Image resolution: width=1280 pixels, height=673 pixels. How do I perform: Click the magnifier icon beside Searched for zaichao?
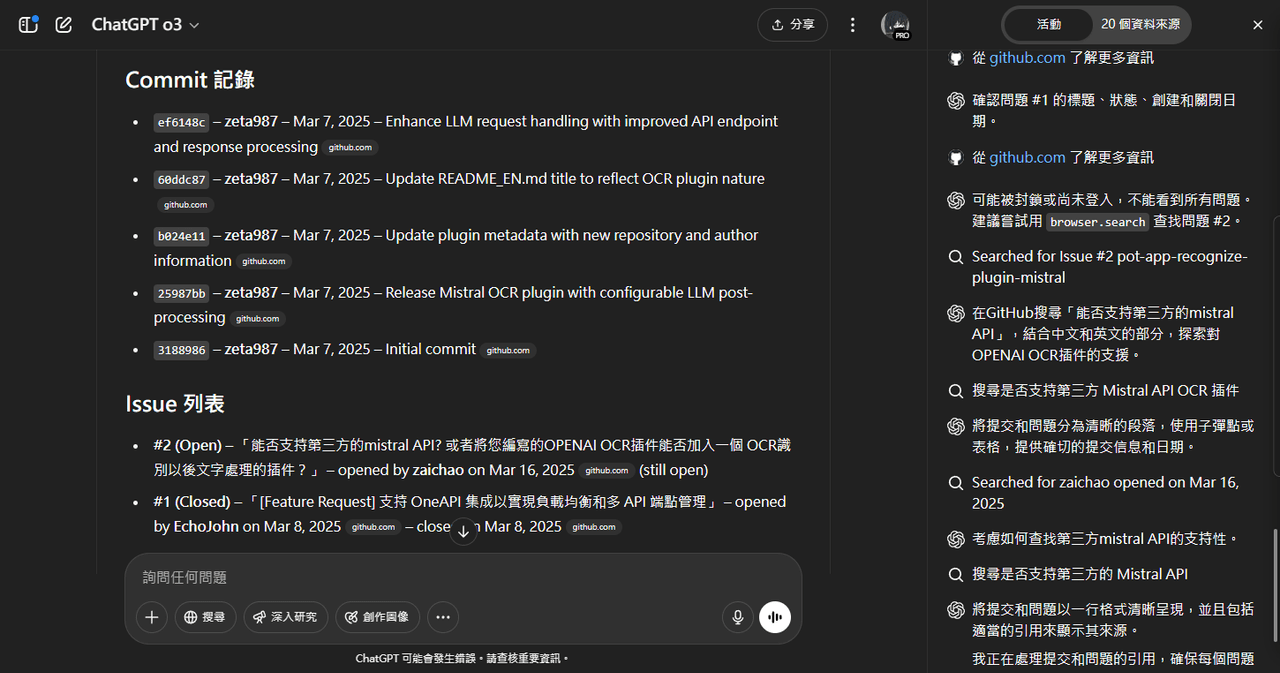tap(955, 482)
